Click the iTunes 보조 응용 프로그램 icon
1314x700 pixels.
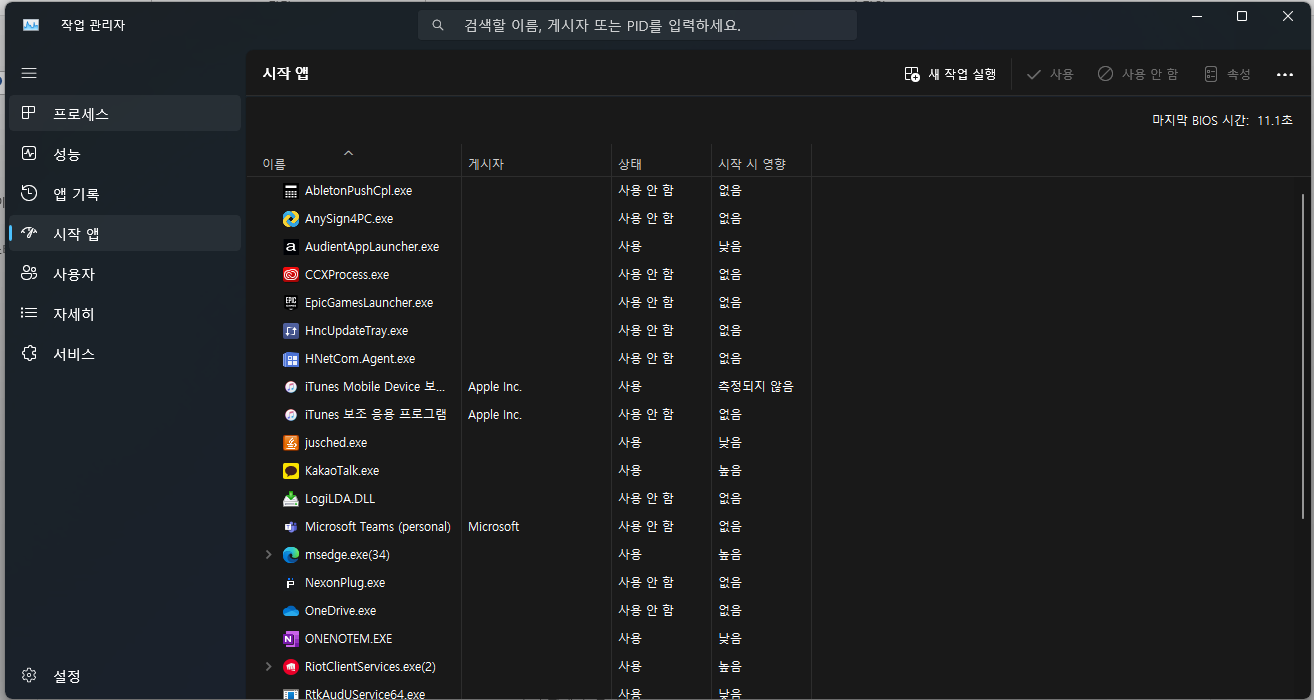pyautogui.click(x=291, y=414)
